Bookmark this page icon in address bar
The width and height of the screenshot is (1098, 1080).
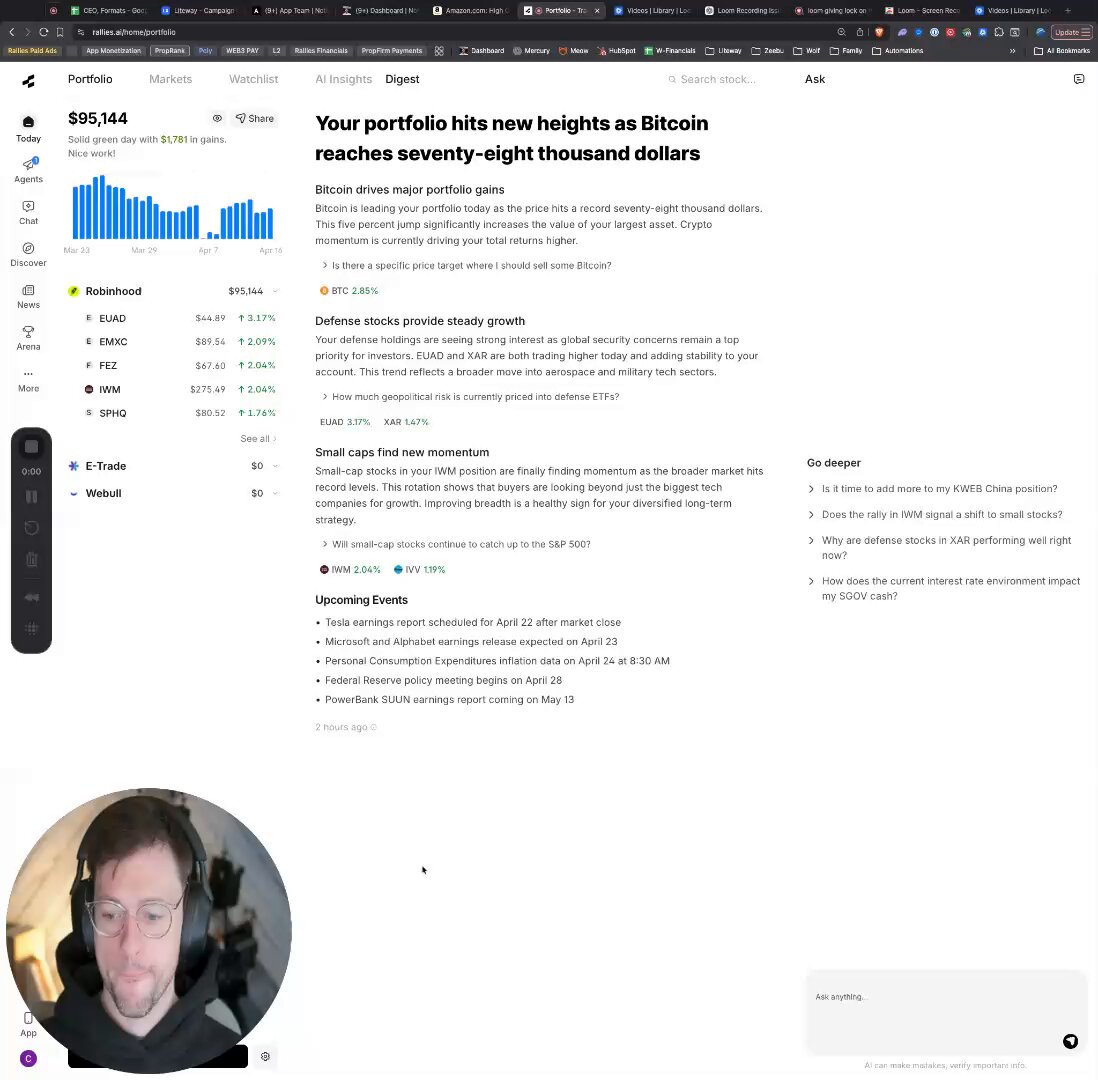(60, 32)
